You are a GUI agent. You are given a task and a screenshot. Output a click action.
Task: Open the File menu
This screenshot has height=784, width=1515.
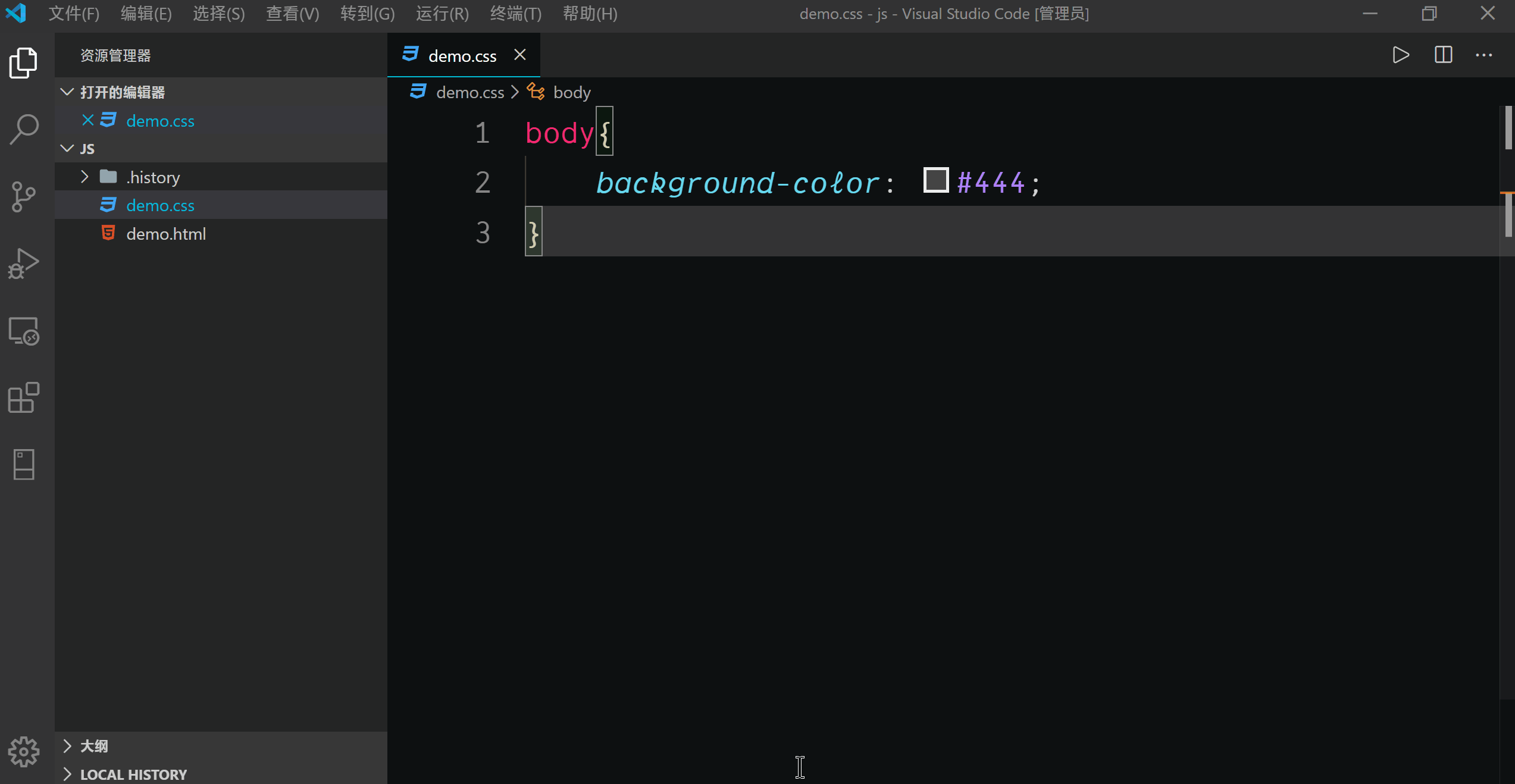(x=74, y=14)
